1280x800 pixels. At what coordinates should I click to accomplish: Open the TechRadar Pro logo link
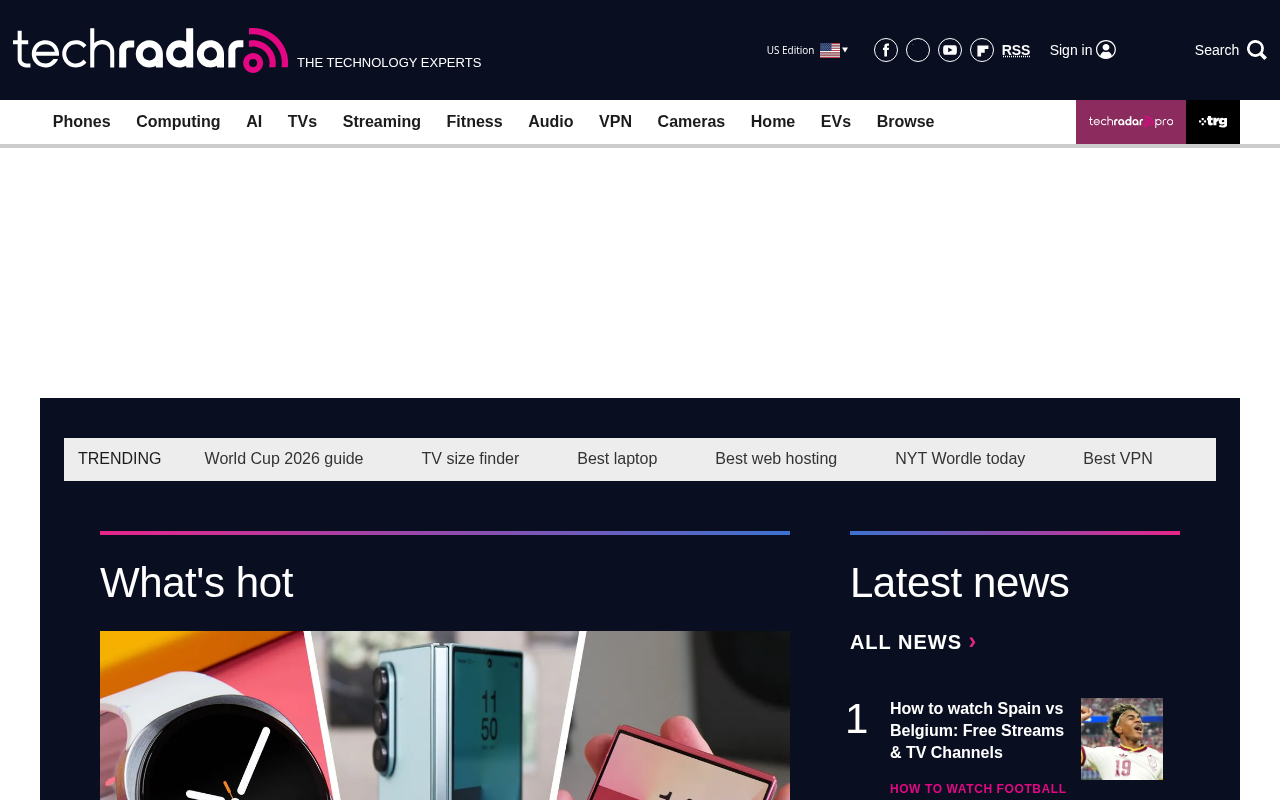(1131, 122)
